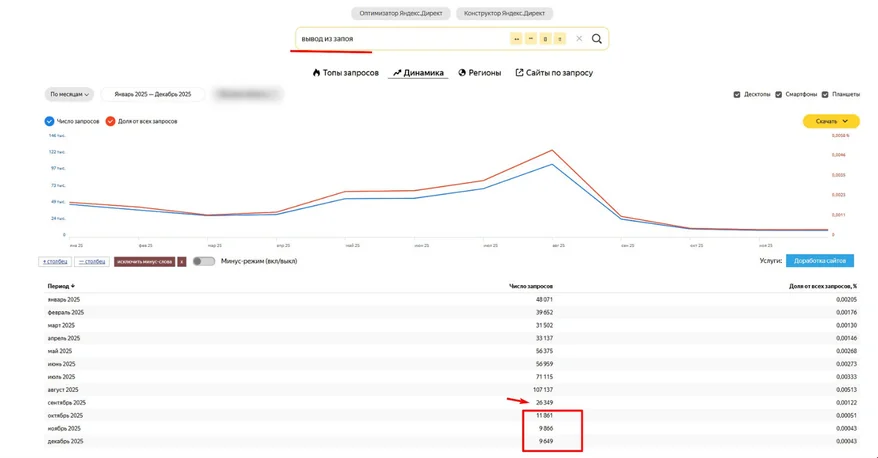Click the second yellow operator button in search bar
Viewport: 878px width, 458px height.
(531, 39)
